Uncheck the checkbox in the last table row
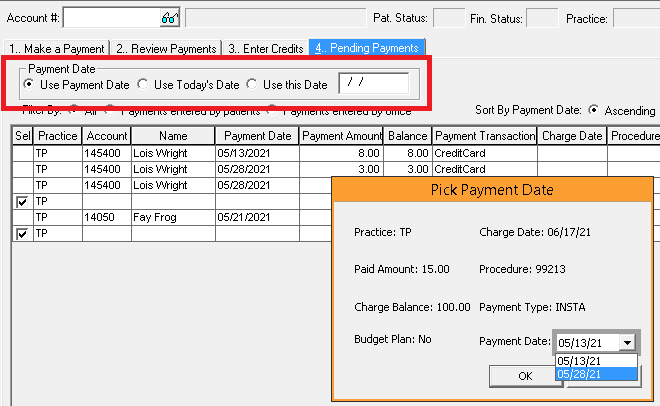 (x=22, y=233)
